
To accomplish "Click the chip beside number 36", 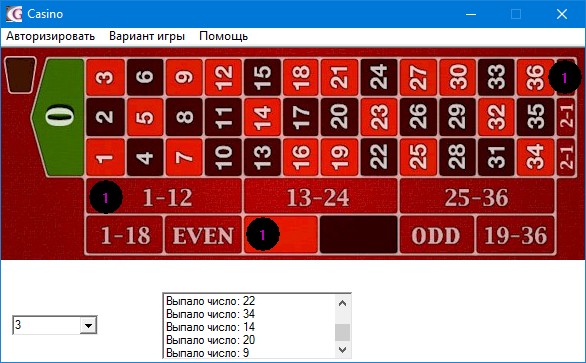I will pos(565,77).
